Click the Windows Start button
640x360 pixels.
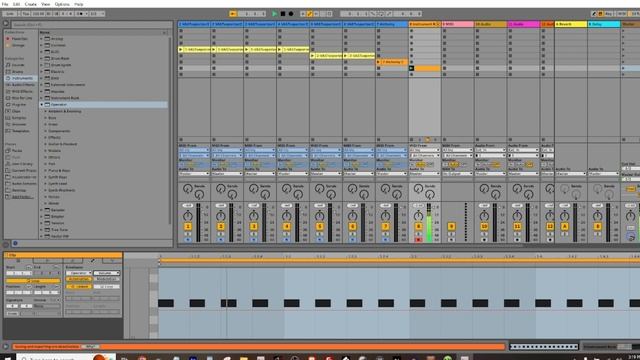[7, 358]
